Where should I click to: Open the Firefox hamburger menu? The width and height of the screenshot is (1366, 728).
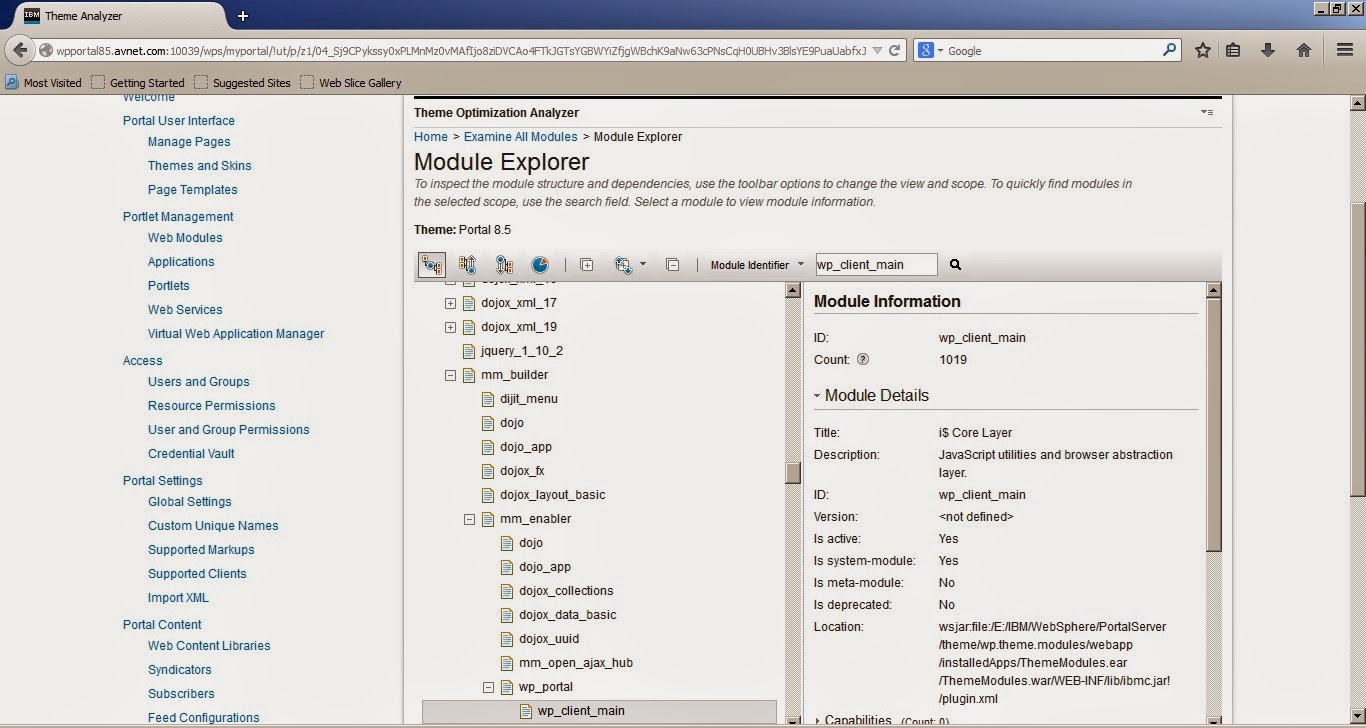coord(1345,50)
